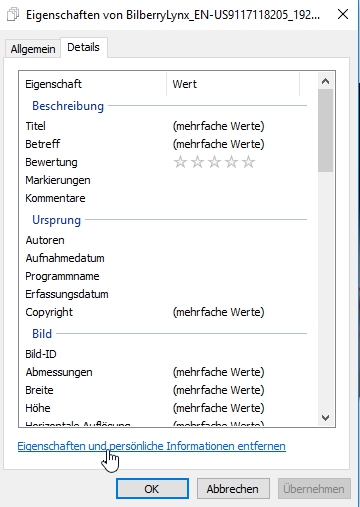Image resolution: width=360 pixels, height=507 pixels.
Task: Click the Bild group heading
Action: [42, 334]
